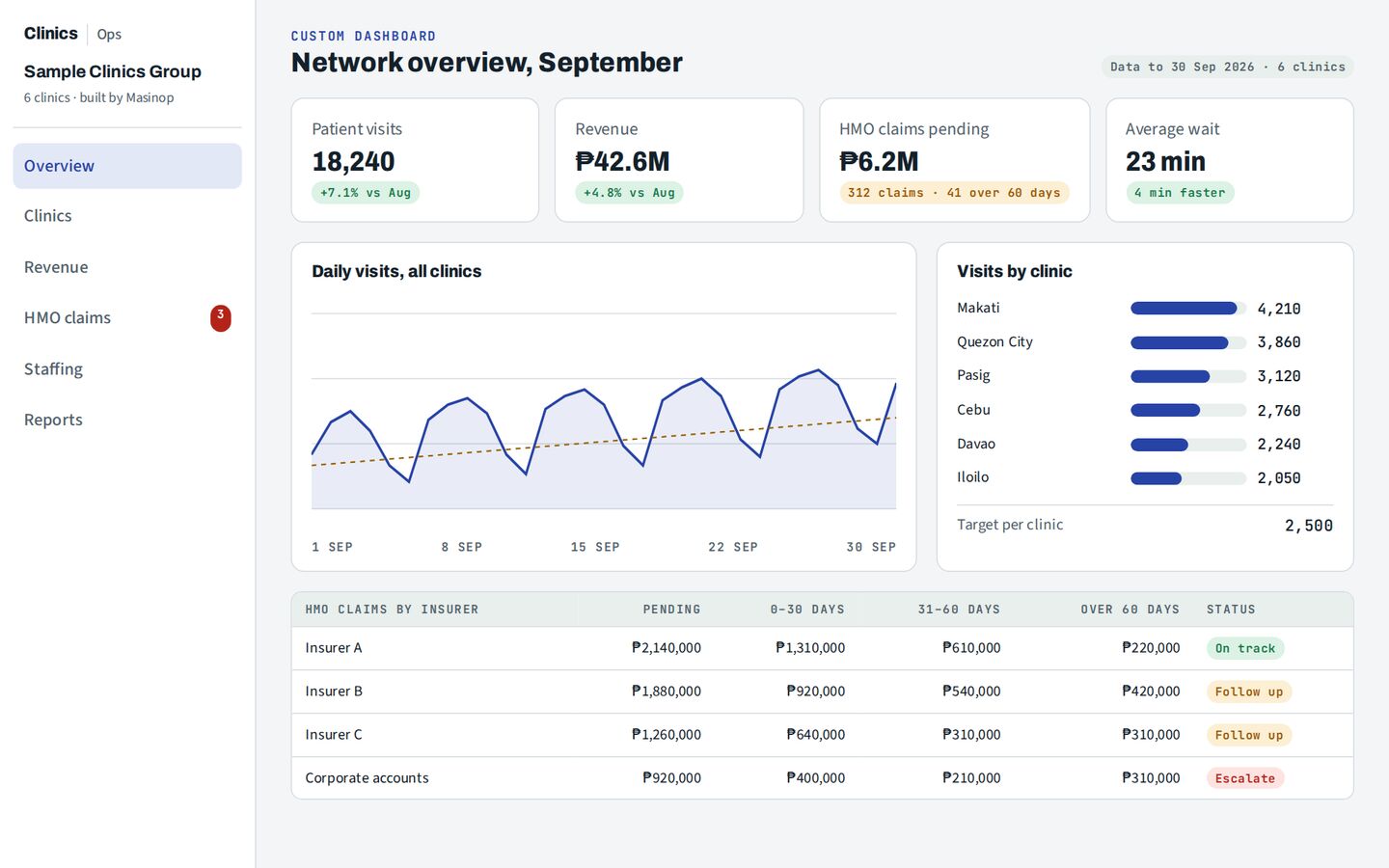Open the Staffing page
The height and width of the screenshot is (868, 1389).
click(127, 368)
